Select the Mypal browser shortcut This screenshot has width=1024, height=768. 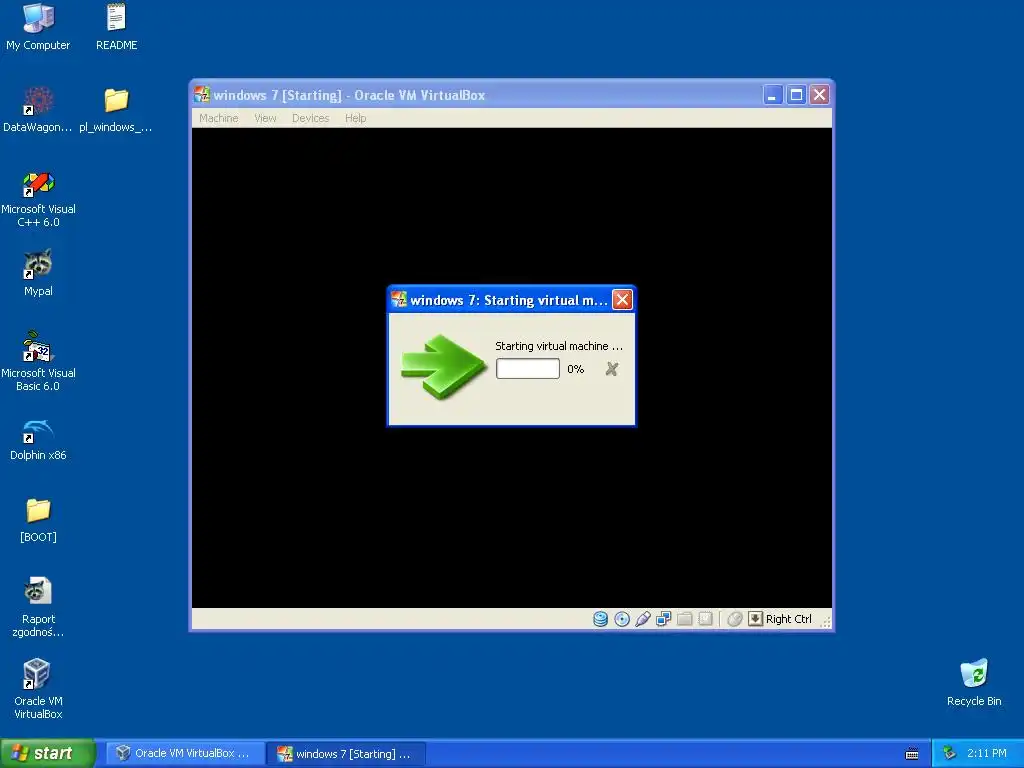[x=38, y=274]
